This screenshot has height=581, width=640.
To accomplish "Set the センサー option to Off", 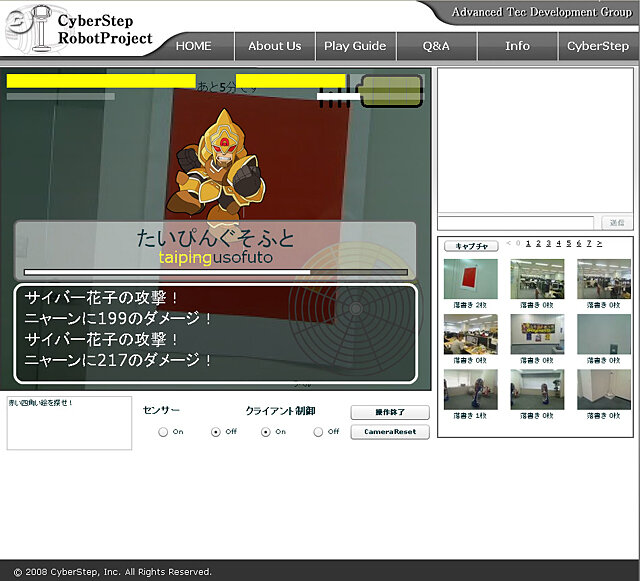I will coord(216,432).
